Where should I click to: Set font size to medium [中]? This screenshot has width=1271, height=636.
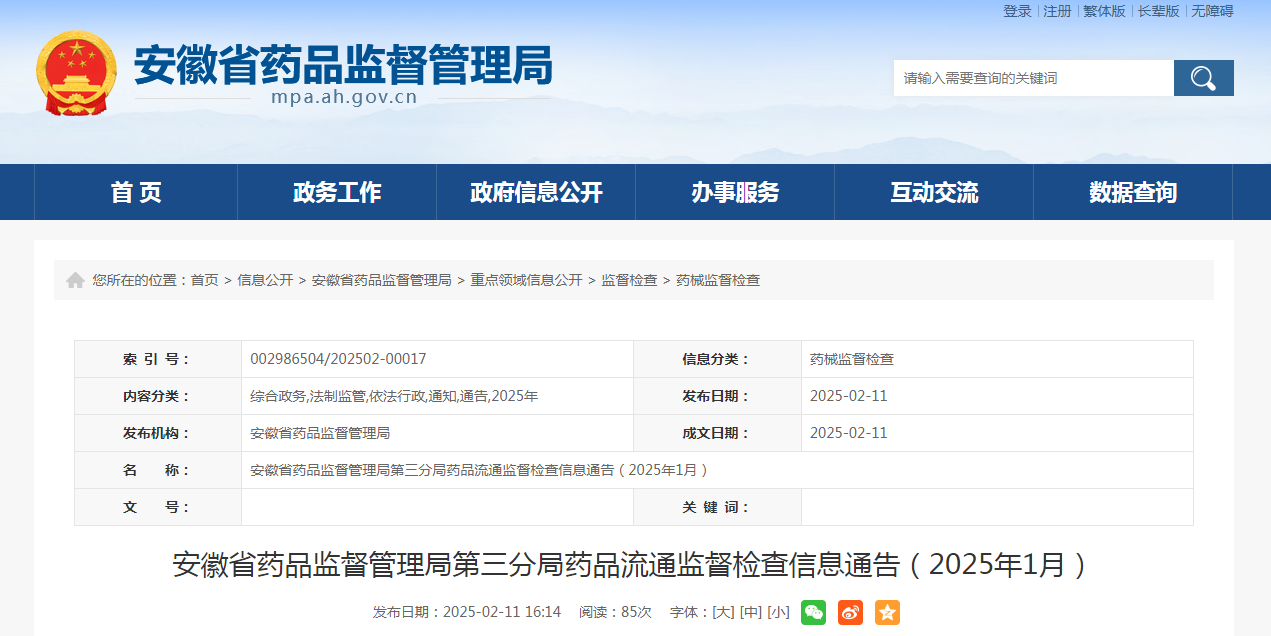click(750, 612)
